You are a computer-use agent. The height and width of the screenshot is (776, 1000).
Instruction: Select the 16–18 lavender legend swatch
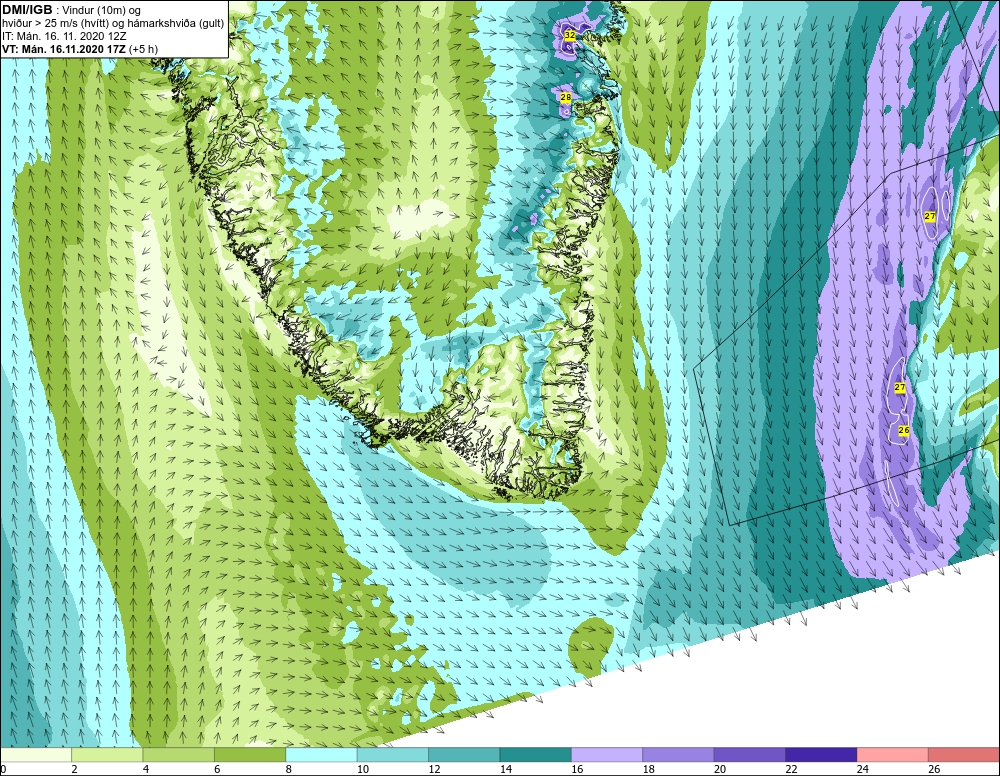607,755
